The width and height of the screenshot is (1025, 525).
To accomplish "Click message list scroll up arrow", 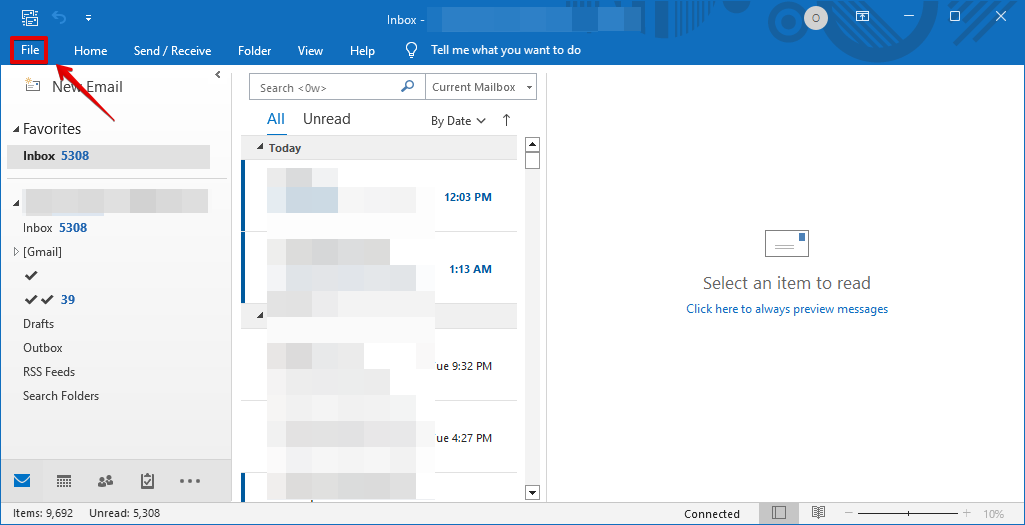I will point(532,144).
